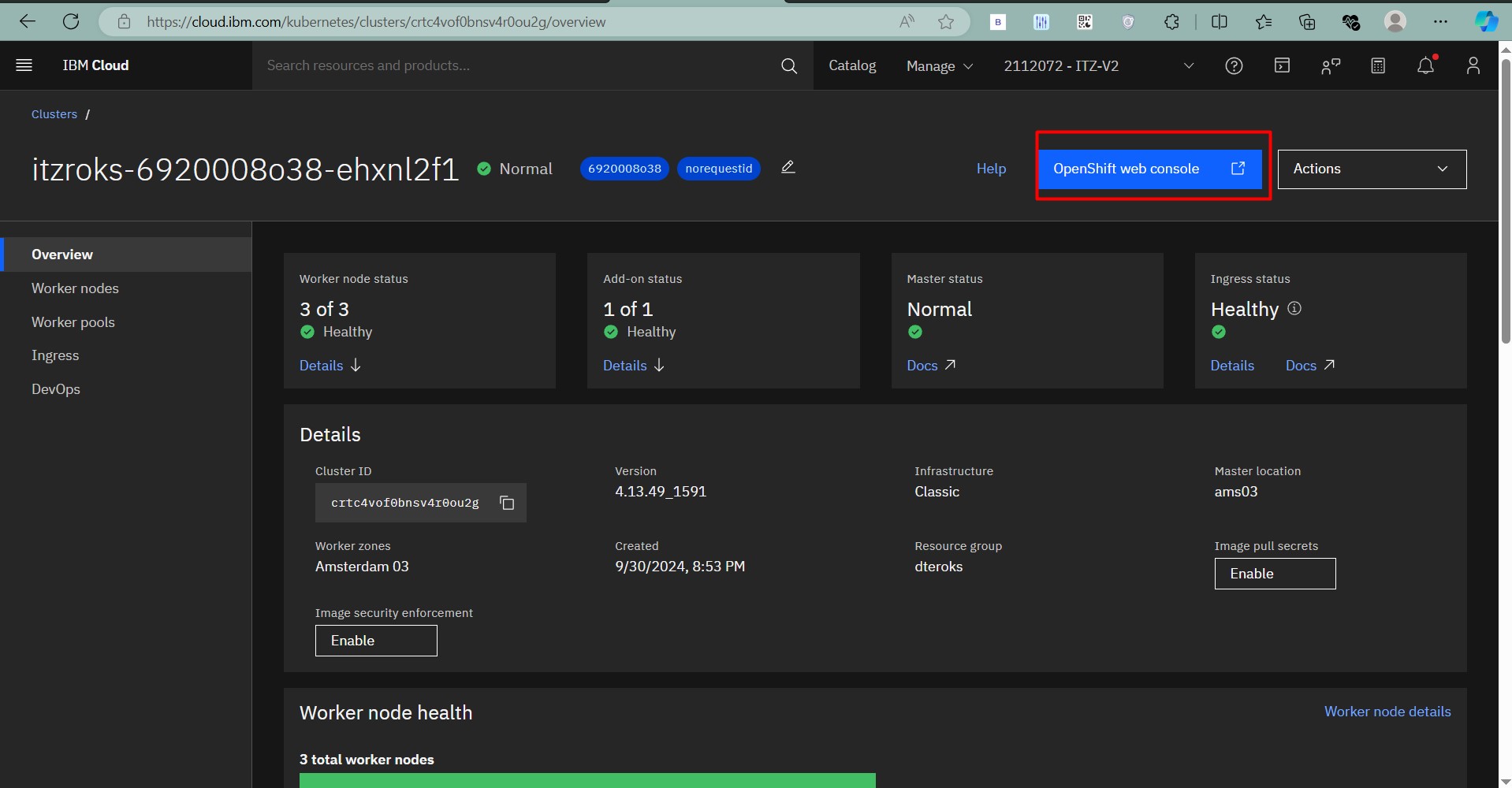1512x788 pixels.
Task: Open browser profile avatar
Action: point(1395,21)
